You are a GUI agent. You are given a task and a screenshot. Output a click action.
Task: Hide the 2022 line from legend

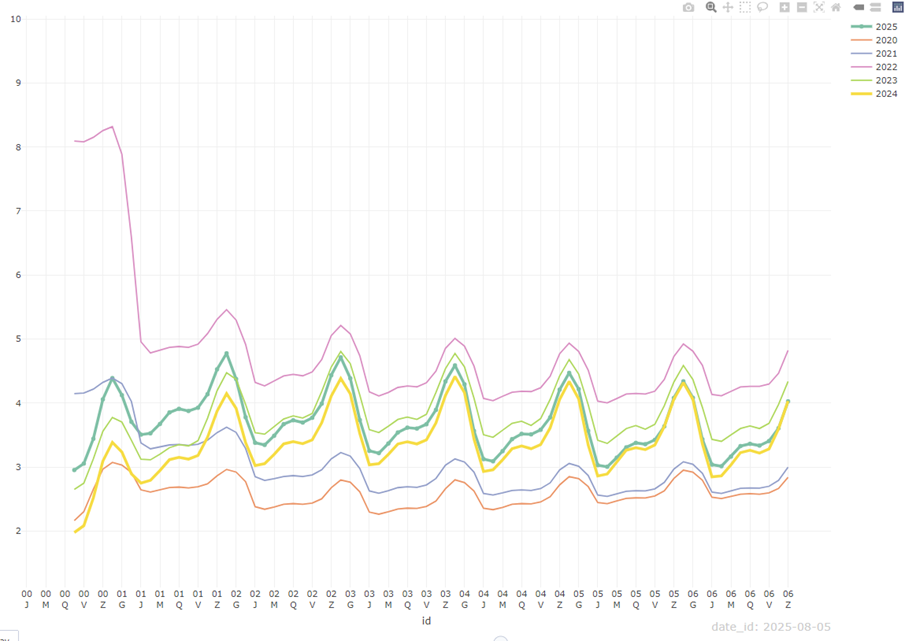886,67
